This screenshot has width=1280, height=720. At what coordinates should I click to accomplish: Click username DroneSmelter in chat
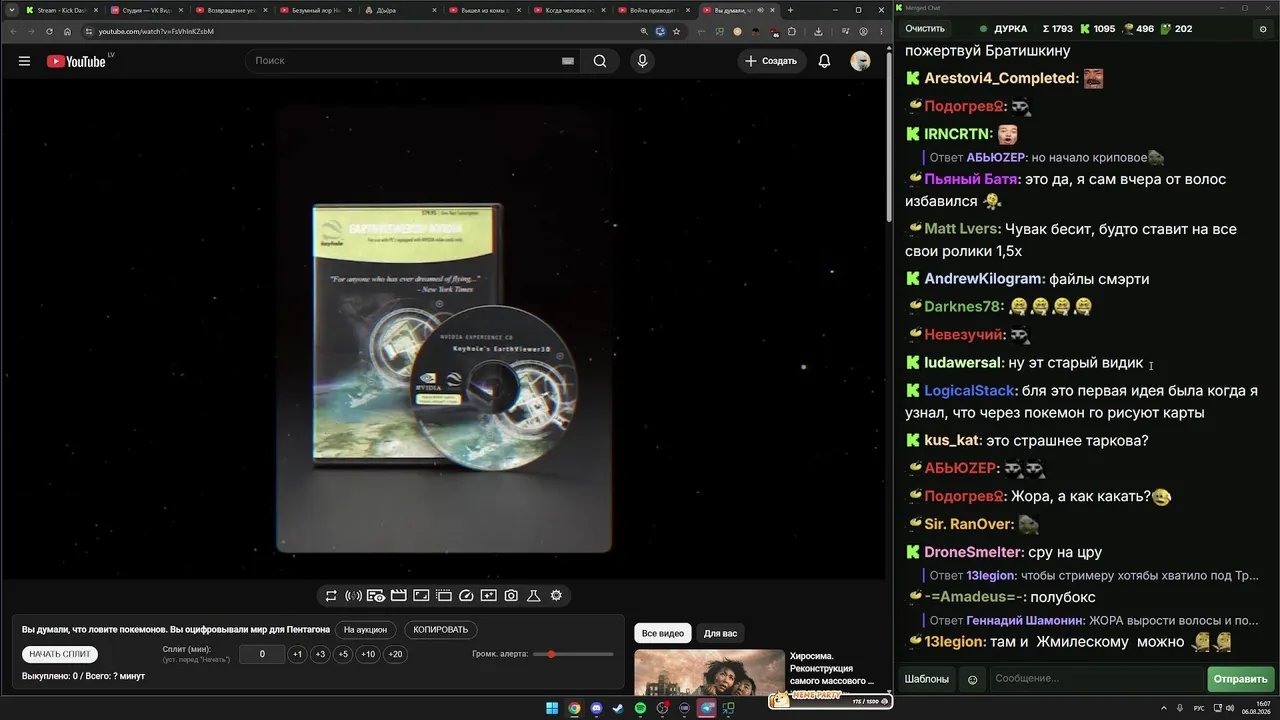973,553
